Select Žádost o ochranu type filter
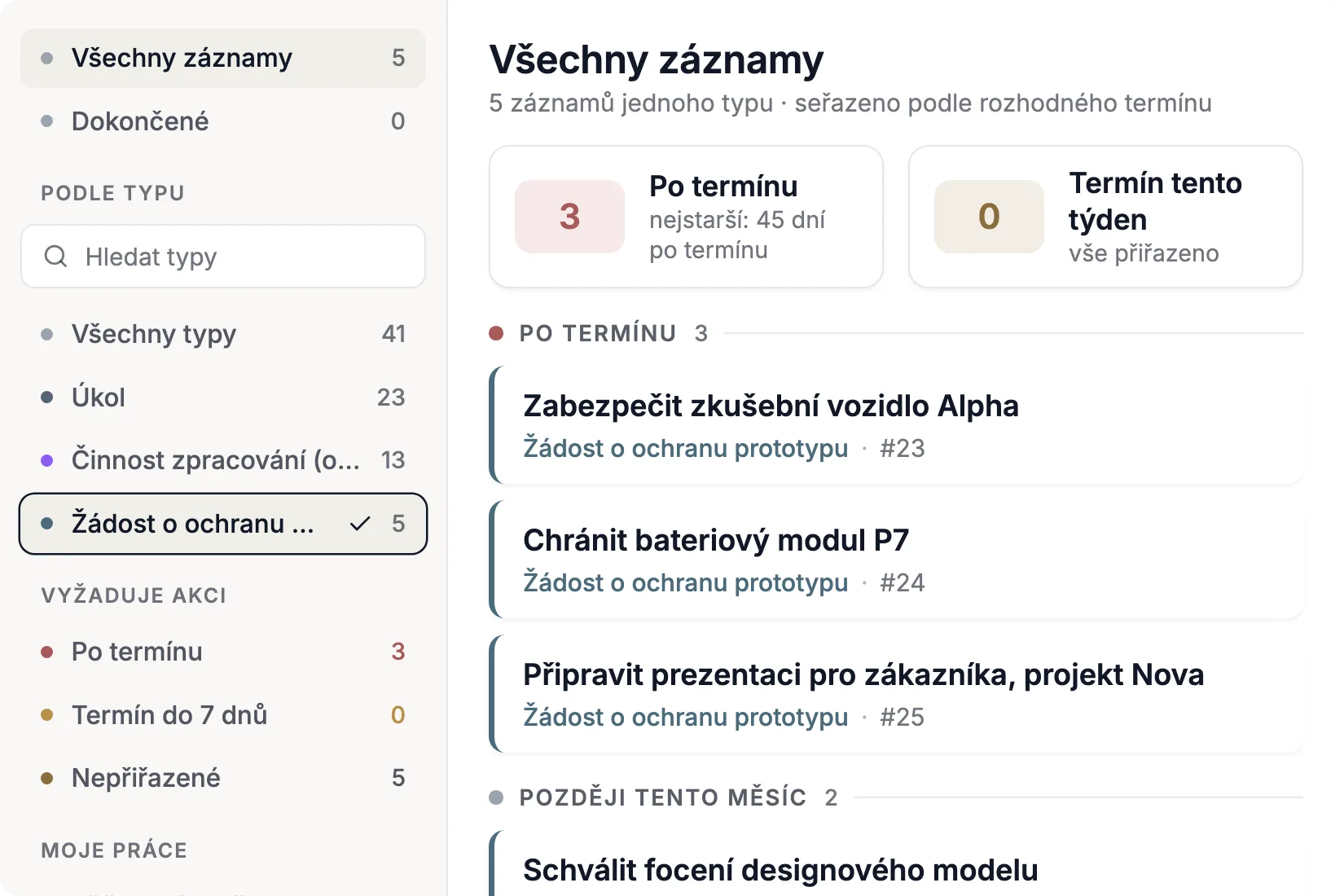This screenshot has height=896, width=1344. [223, 524]
